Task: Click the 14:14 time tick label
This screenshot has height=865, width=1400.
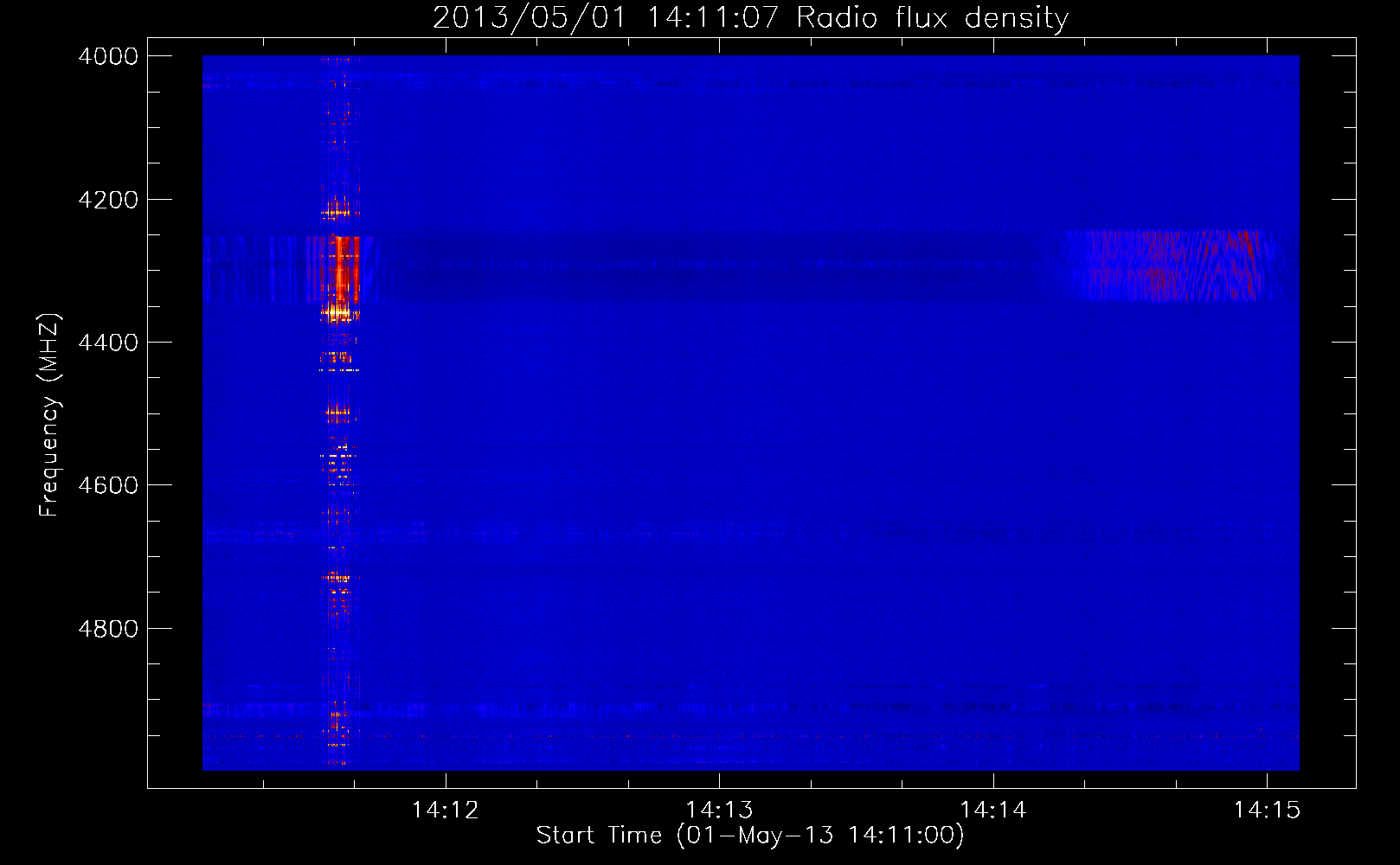Action: pos(993,810)
